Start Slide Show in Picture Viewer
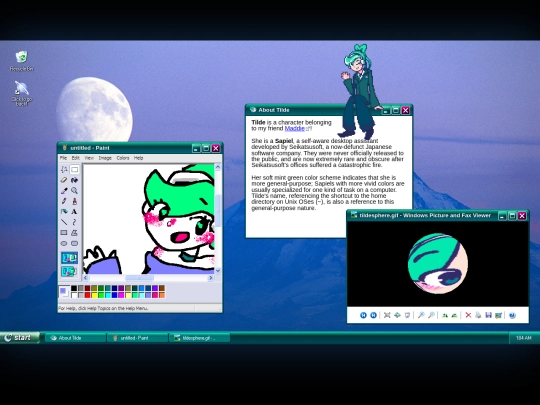The width and height of the screenshot is (540, 405). pyautogui.click(x=407, y=315)
